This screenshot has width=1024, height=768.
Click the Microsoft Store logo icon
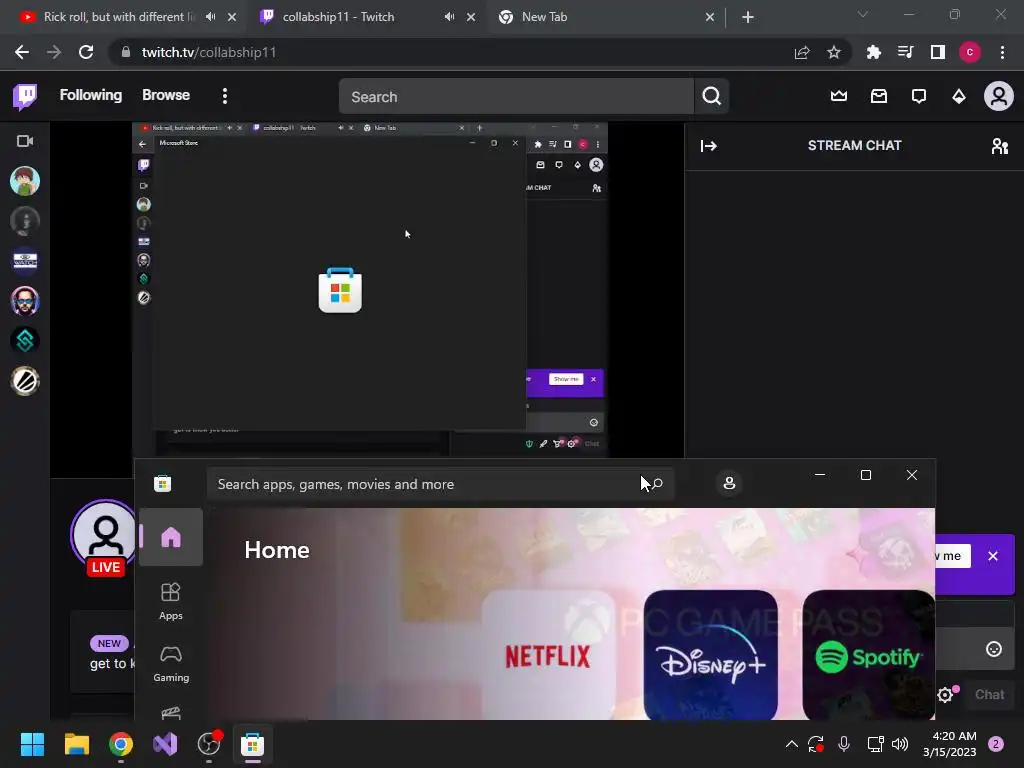click(162, 484)
